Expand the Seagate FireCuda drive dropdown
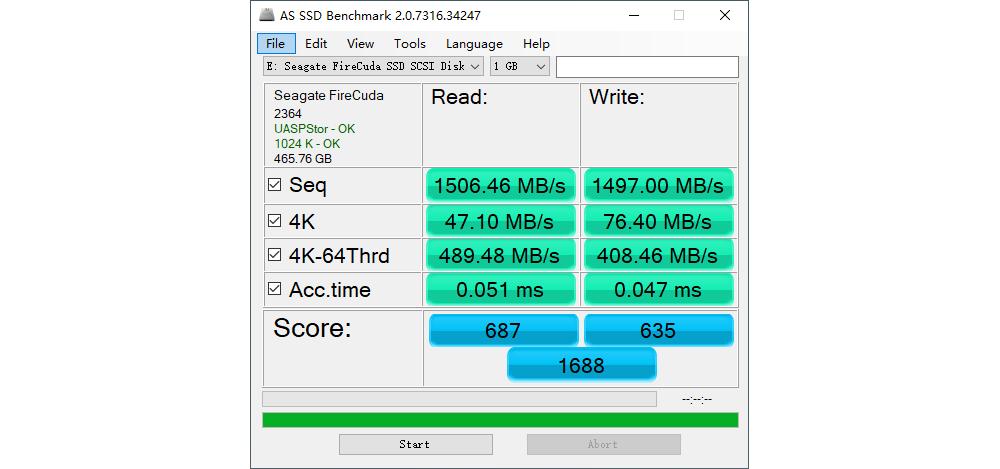This screenshot has width=1000, height=469. pyautogui.click(x=373, y=66)
